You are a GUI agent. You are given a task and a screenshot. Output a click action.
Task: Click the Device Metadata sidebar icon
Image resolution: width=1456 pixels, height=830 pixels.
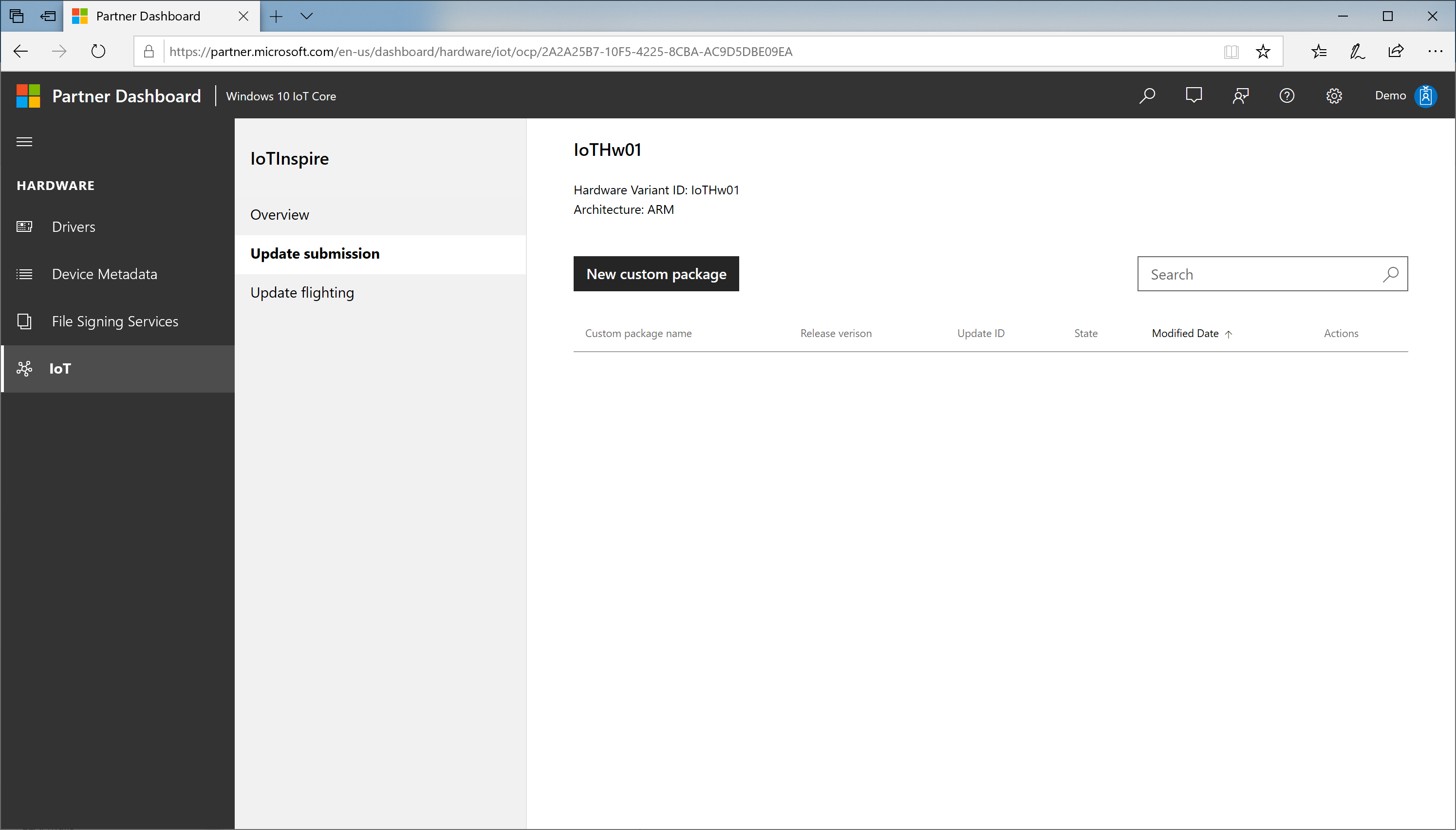[x=25, y=273]
